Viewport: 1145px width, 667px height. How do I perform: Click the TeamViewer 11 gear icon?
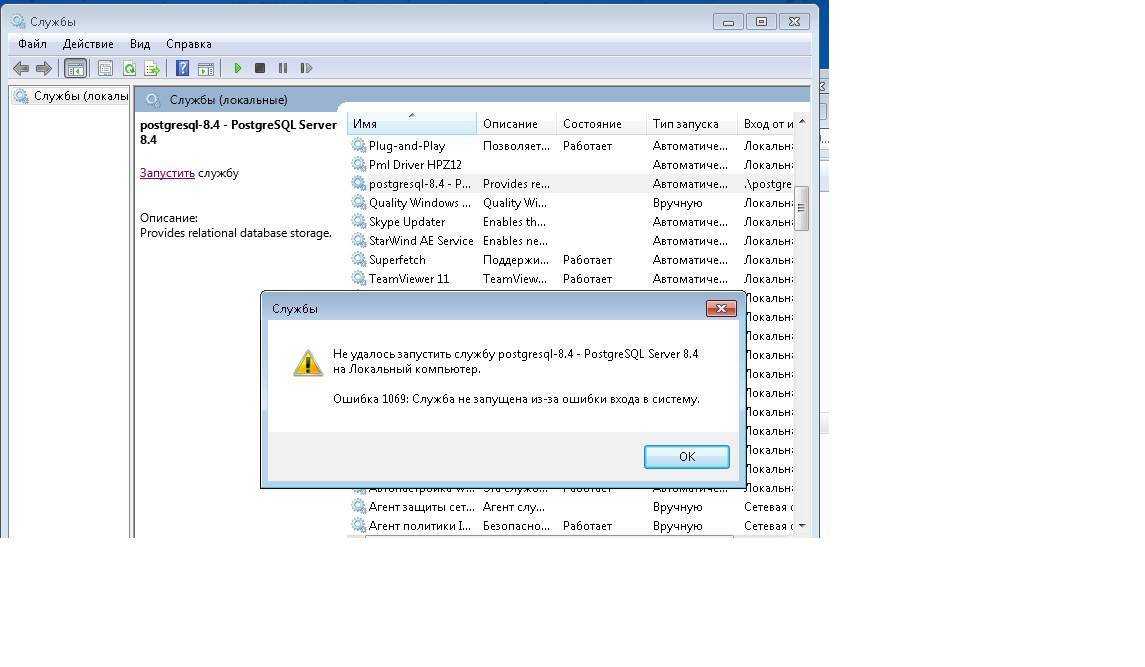[x=359, y=278]
